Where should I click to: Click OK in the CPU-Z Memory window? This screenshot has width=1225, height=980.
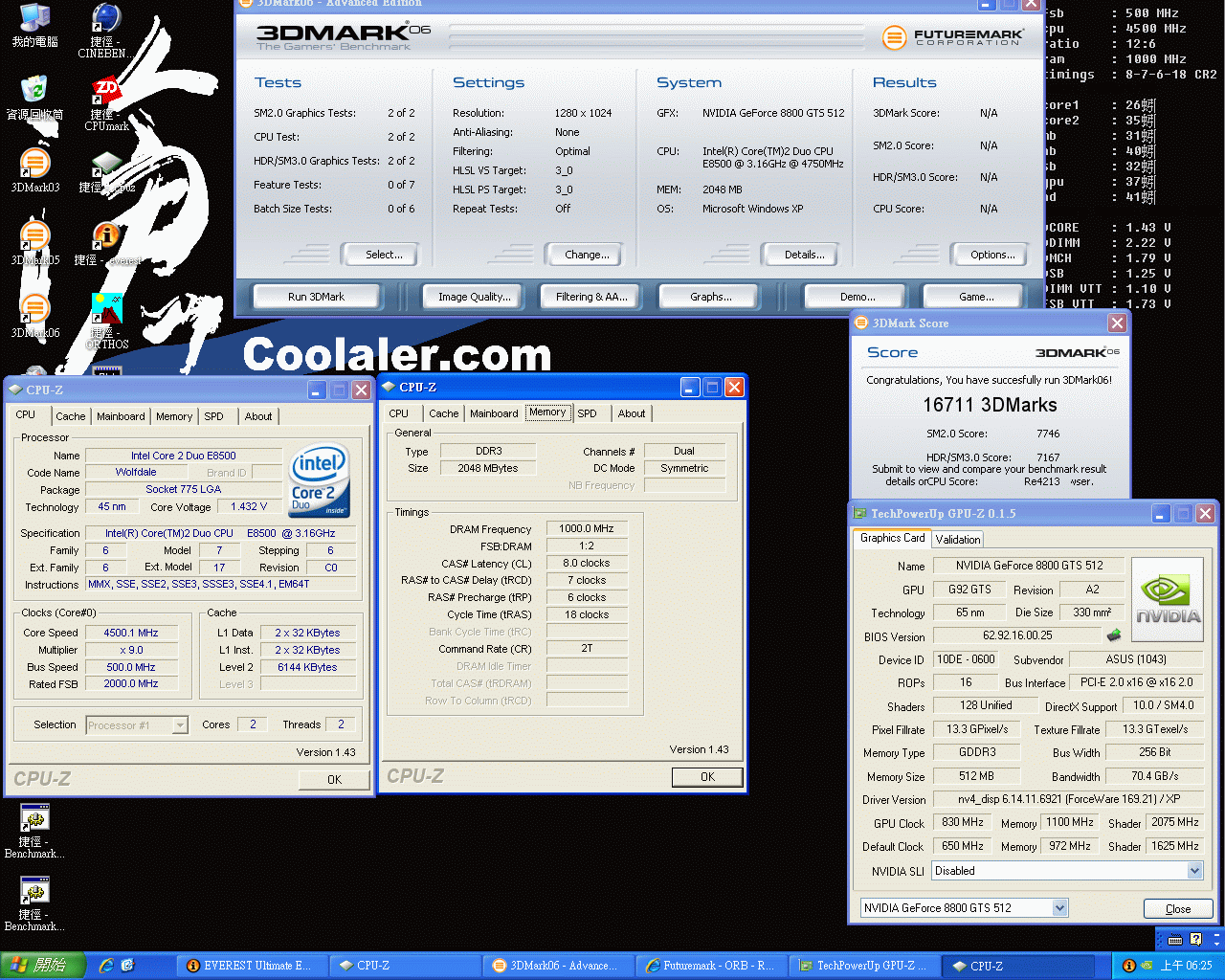point(707,777)
